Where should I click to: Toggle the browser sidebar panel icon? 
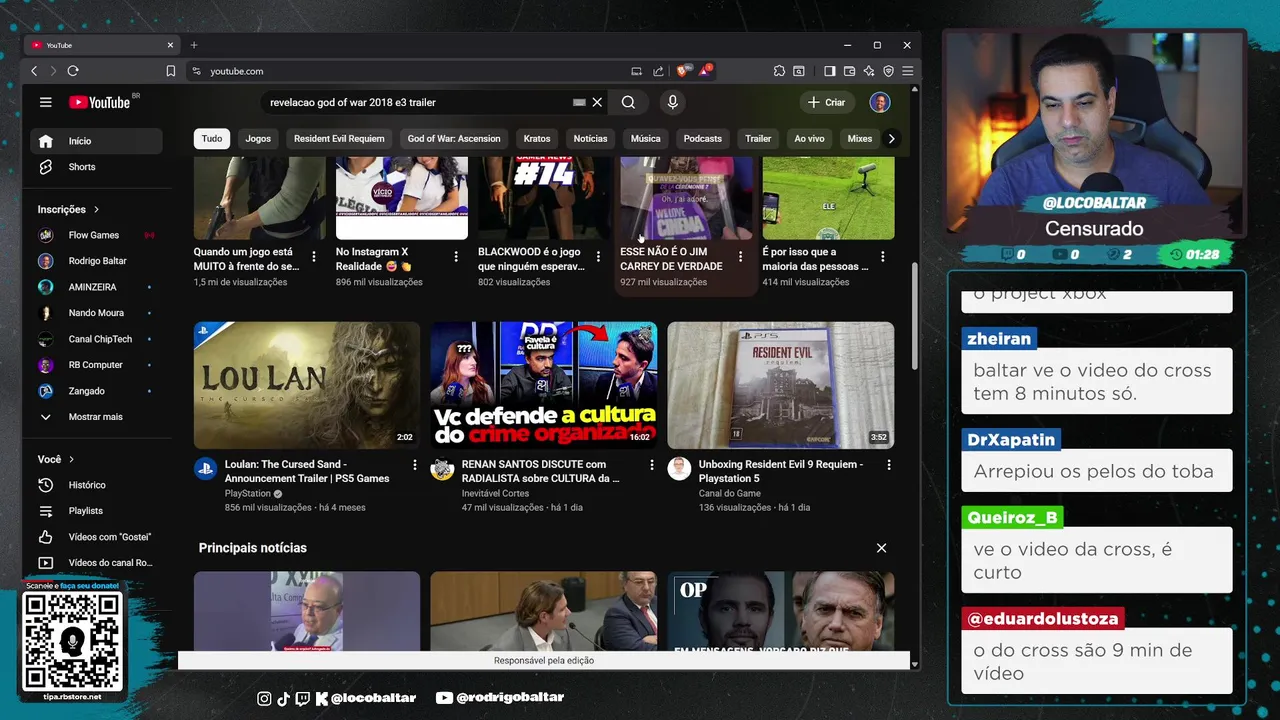[x=829, y=71]
